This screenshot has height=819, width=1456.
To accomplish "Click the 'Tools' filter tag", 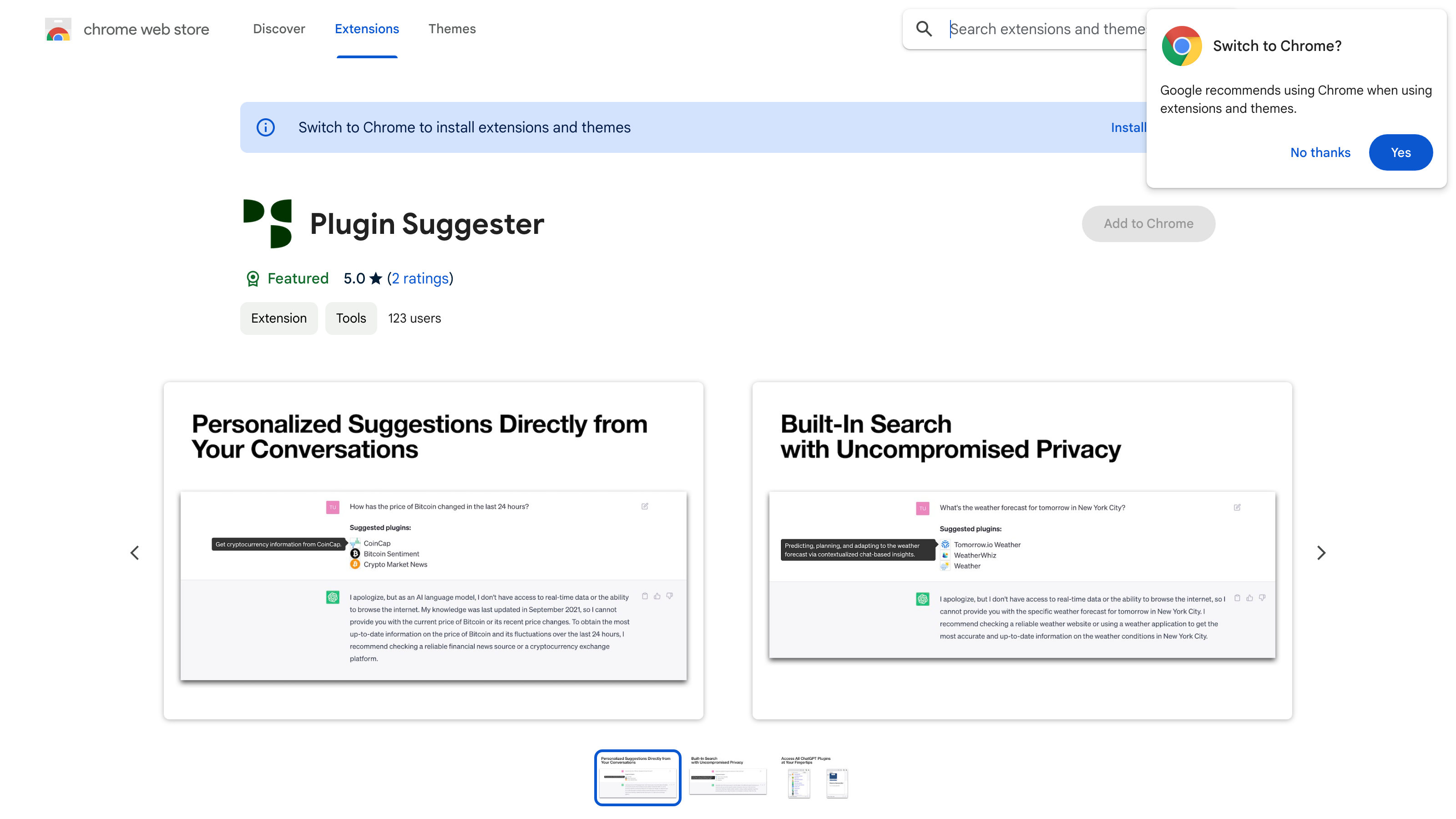I will pos(351,318).
